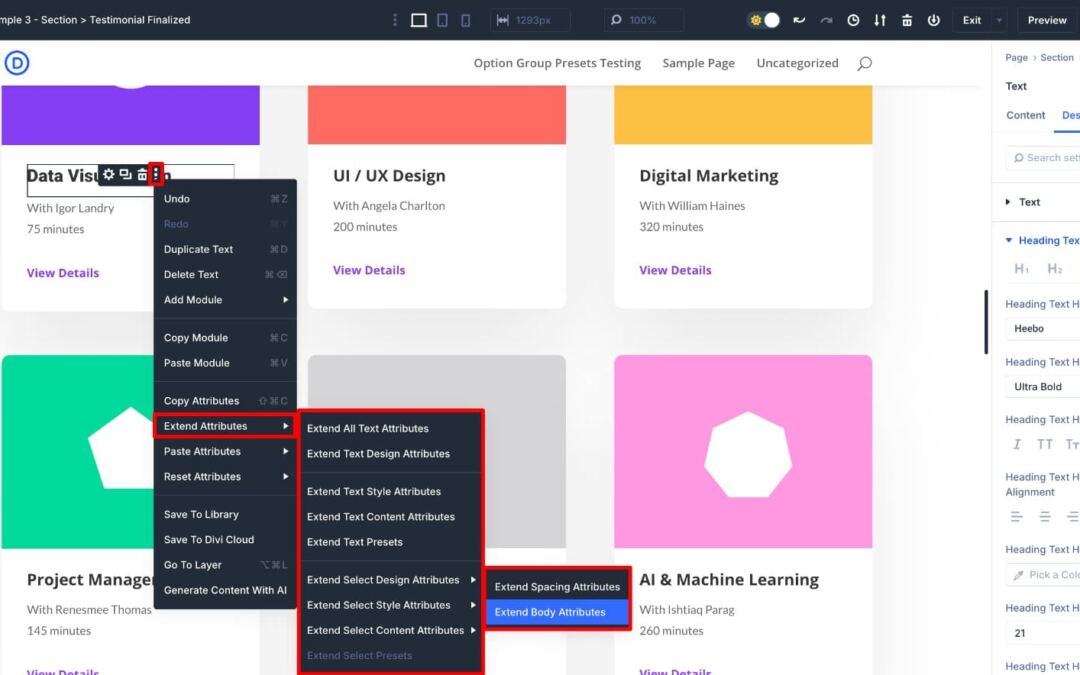Toggle the light/dark mode switch
The height and width of the screenshot is (675, 1080).
click(x=765, y=20)
